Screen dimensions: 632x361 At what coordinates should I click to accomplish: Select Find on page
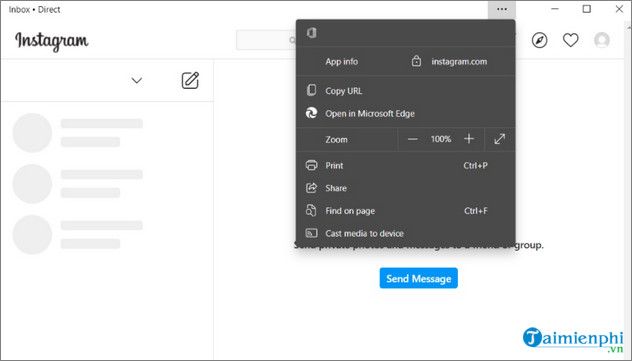(x=405, y=211)
